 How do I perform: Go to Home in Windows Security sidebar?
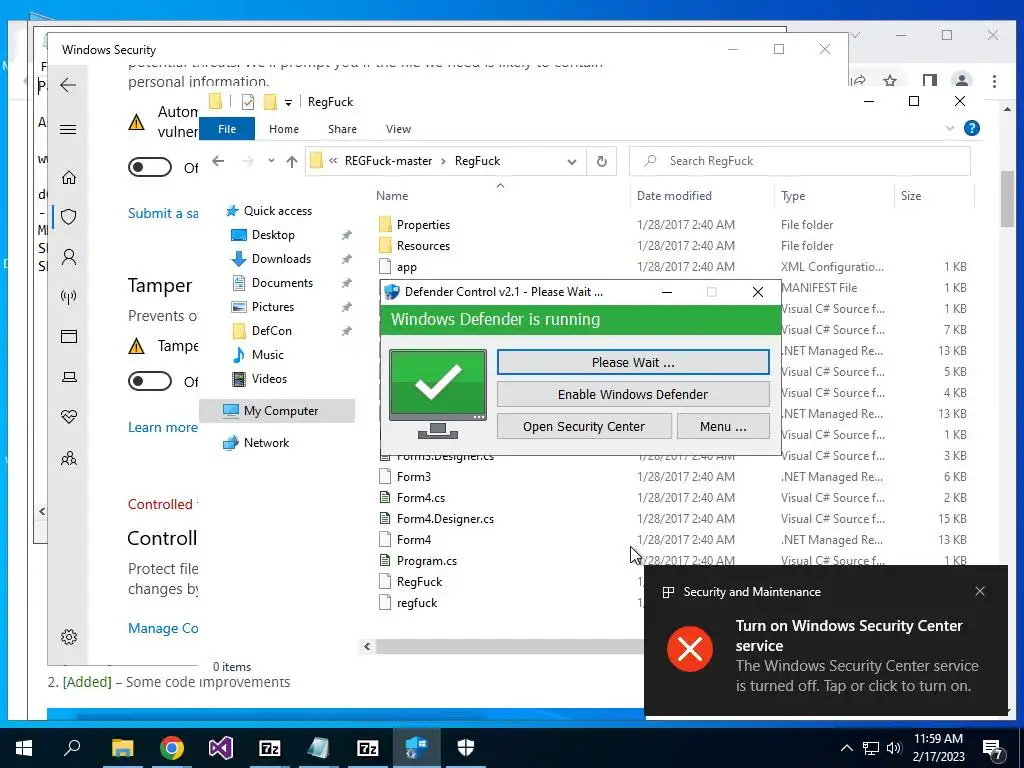tap(69, 178)
